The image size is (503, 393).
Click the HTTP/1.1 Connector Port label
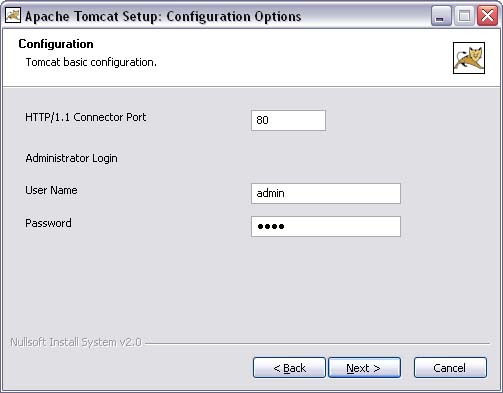(x=86, y=117)
